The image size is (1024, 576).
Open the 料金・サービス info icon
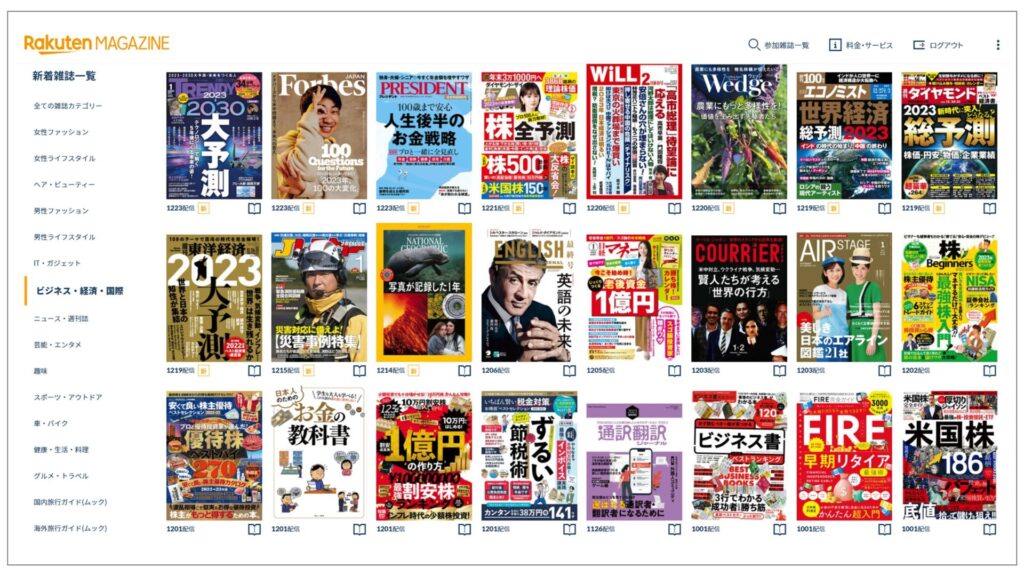[x=834, y=44]
